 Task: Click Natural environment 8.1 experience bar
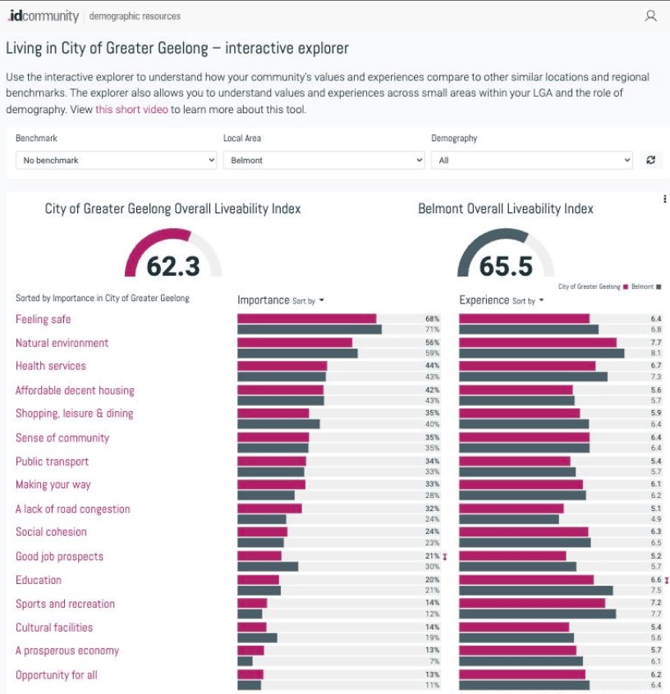(542, 353)
